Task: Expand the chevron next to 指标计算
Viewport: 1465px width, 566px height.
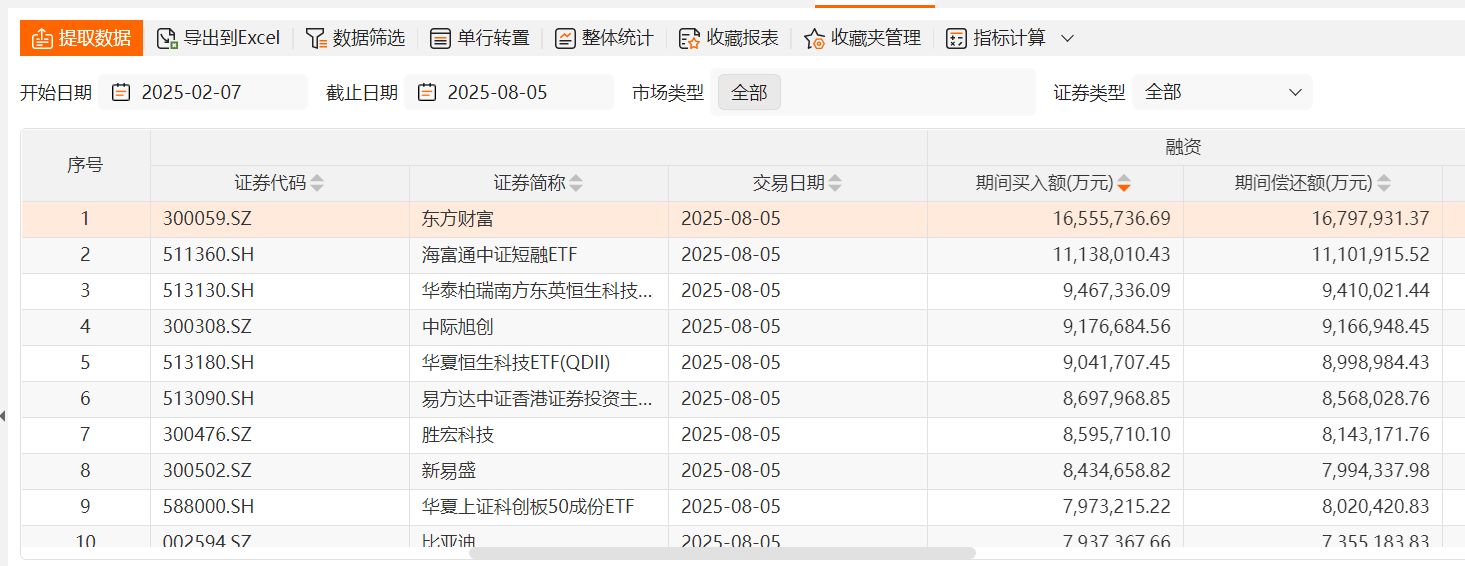Action: [x=1067, y=38]
